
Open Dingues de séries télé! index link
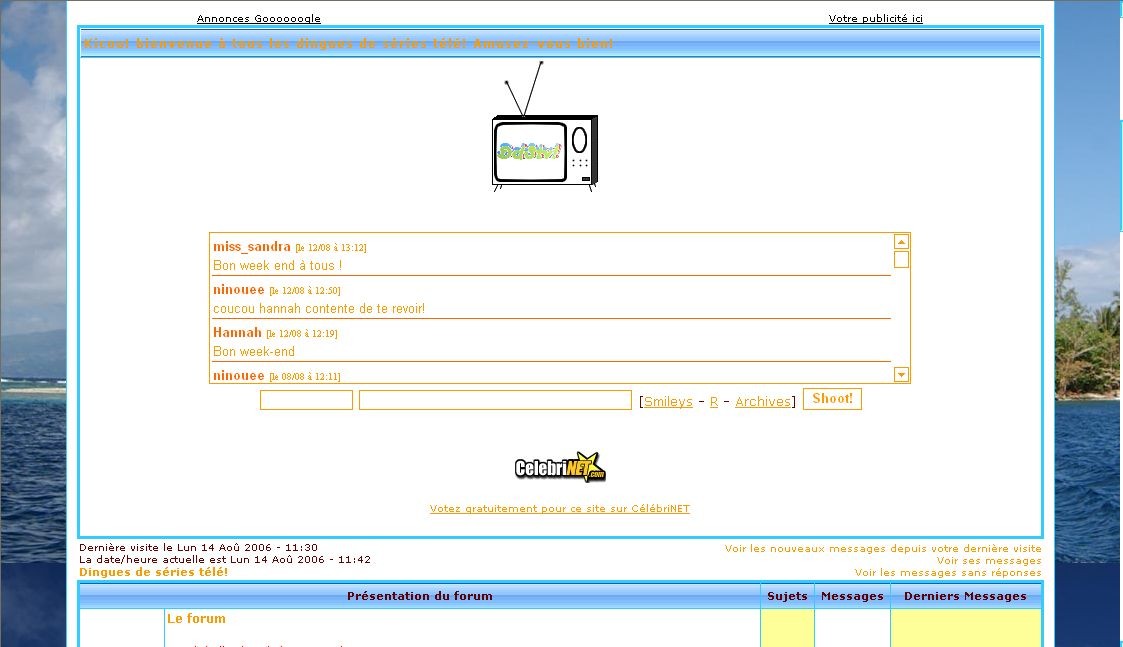click(153, 572)
